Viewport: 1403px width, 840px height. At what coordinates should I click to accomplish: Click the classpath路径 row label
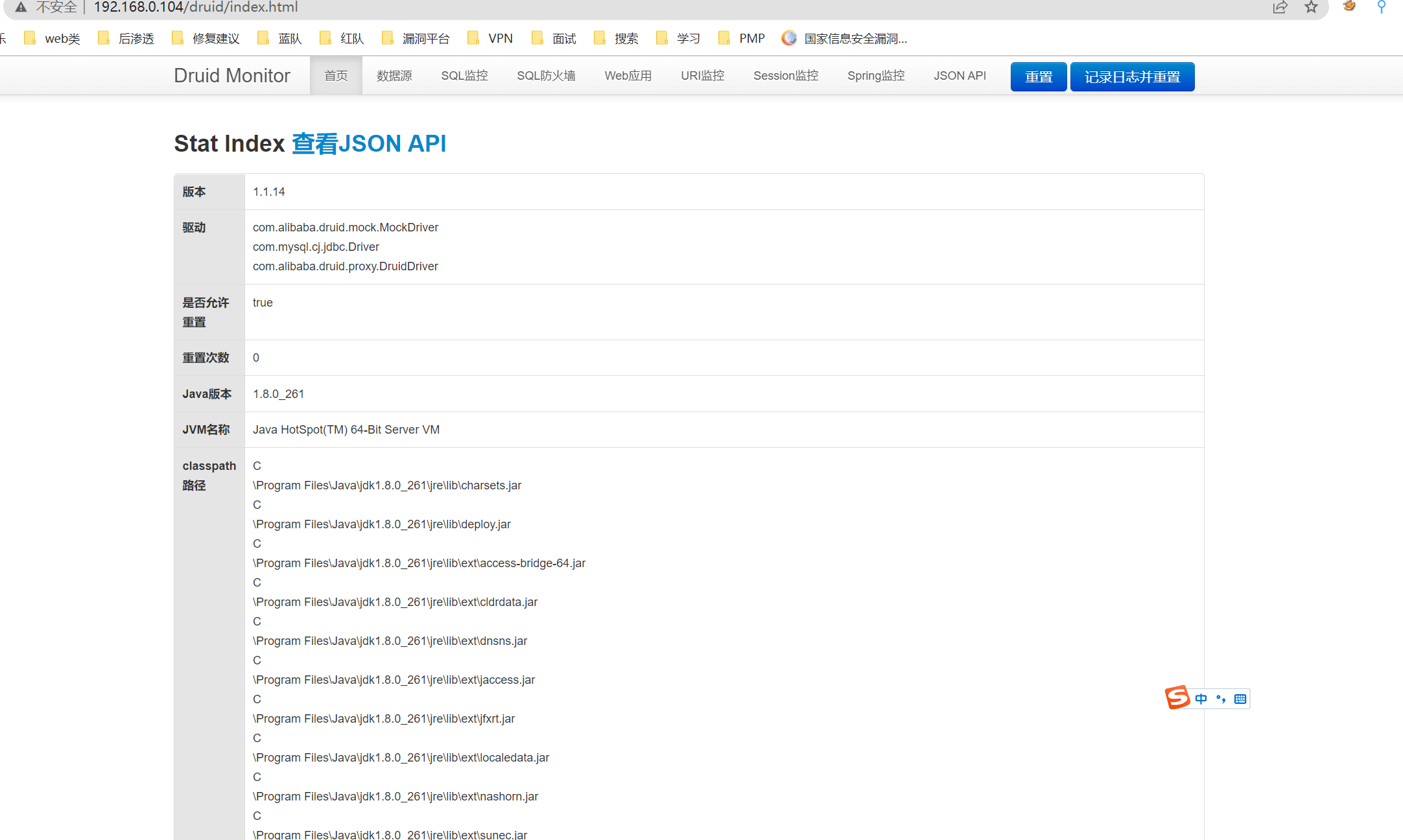209,476
